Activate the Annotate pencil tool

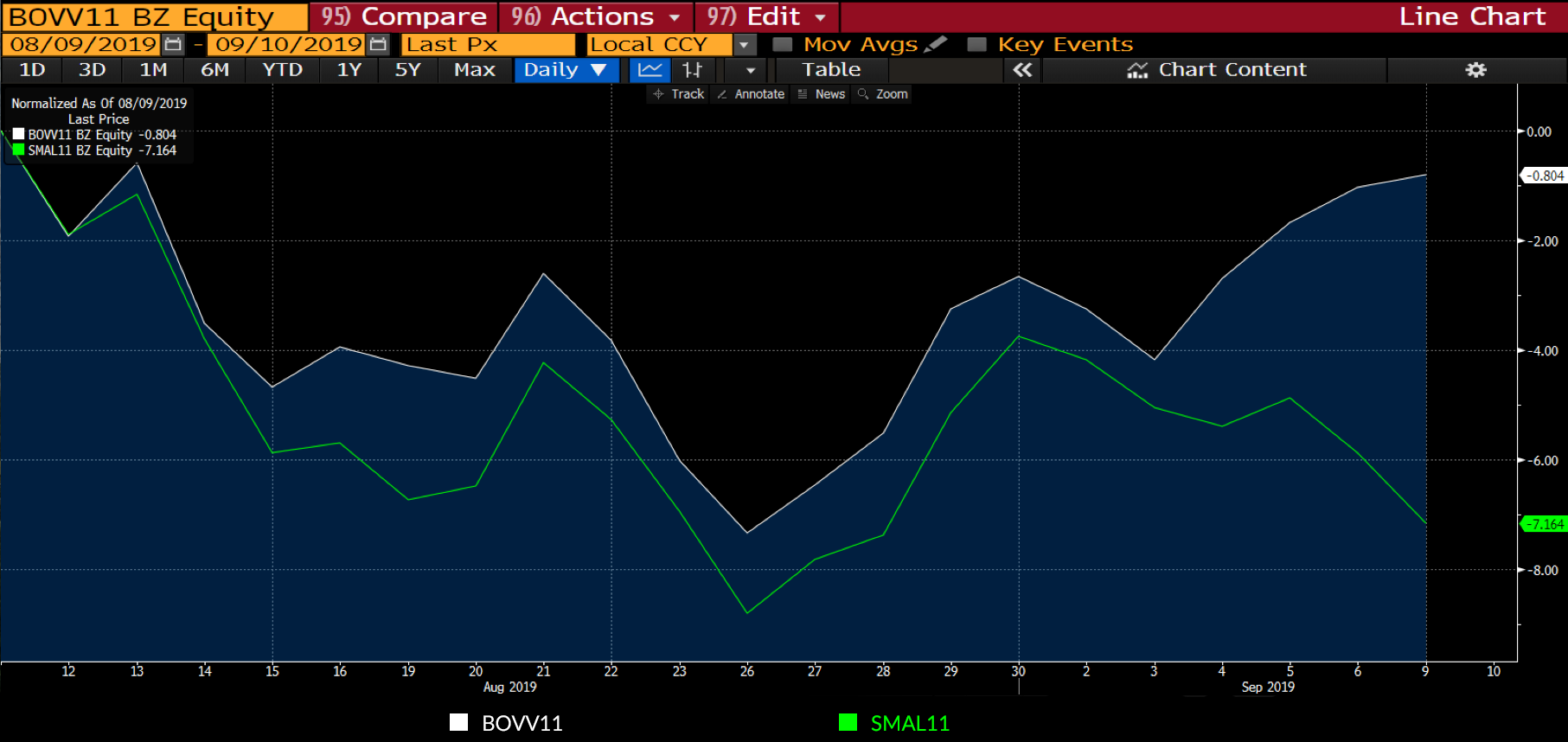[x=750, y=94]
